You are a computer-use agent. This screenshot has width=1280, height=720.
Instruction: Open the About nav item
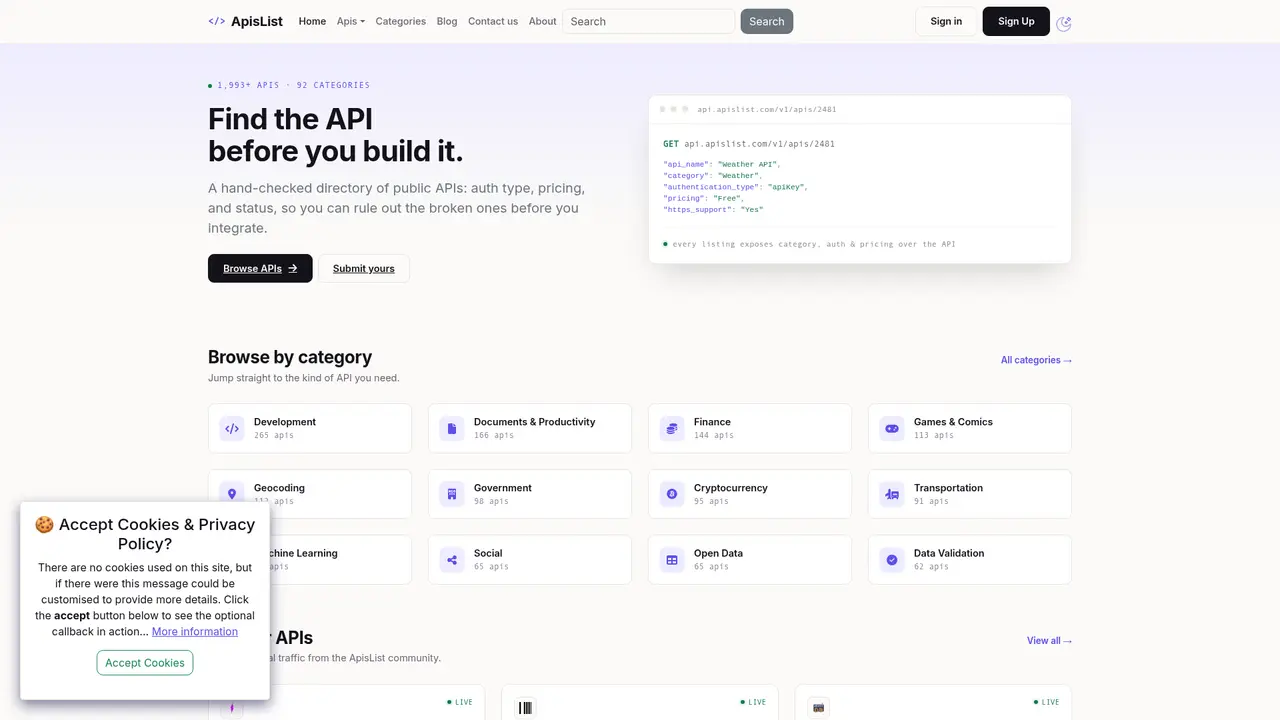542,21
